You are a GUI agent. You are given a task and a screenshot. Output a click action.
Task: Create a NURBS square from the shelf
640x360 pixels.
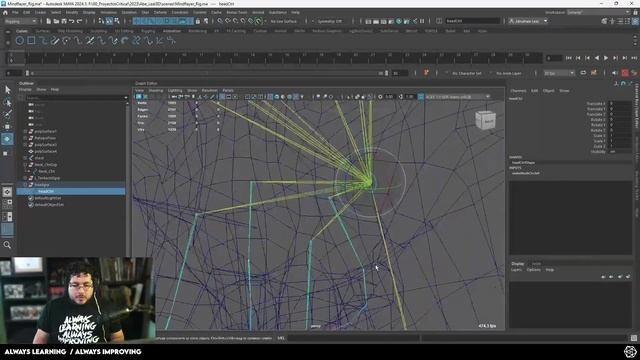pyautogui.click(x=31, y=40)
